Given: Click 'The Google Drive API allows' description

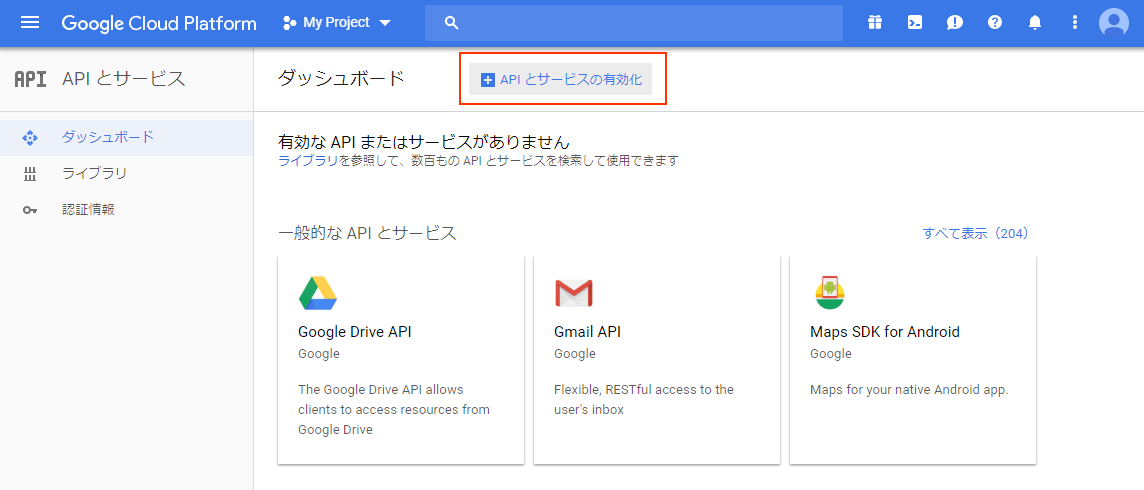Looking at the screenshot, I should 394,409.
